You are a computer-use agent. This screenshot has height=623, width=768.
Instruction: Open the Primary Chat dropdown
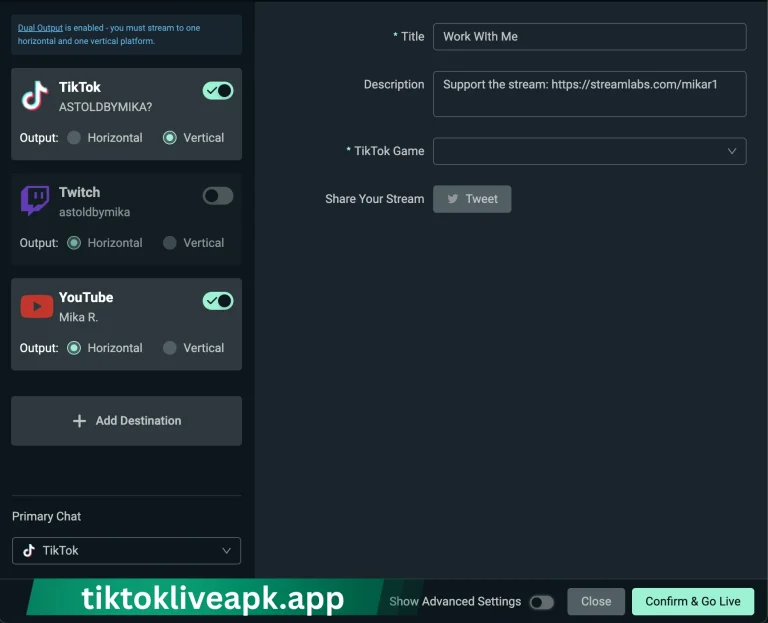coord(126,551)
